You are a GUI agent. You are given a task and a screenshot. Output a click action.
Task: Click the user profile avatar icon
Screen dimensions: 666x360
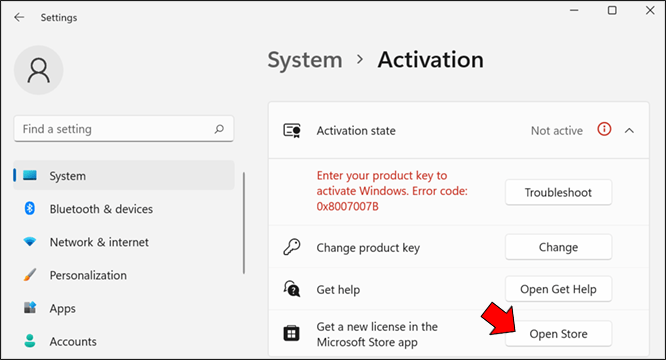[x=39, y=70]
